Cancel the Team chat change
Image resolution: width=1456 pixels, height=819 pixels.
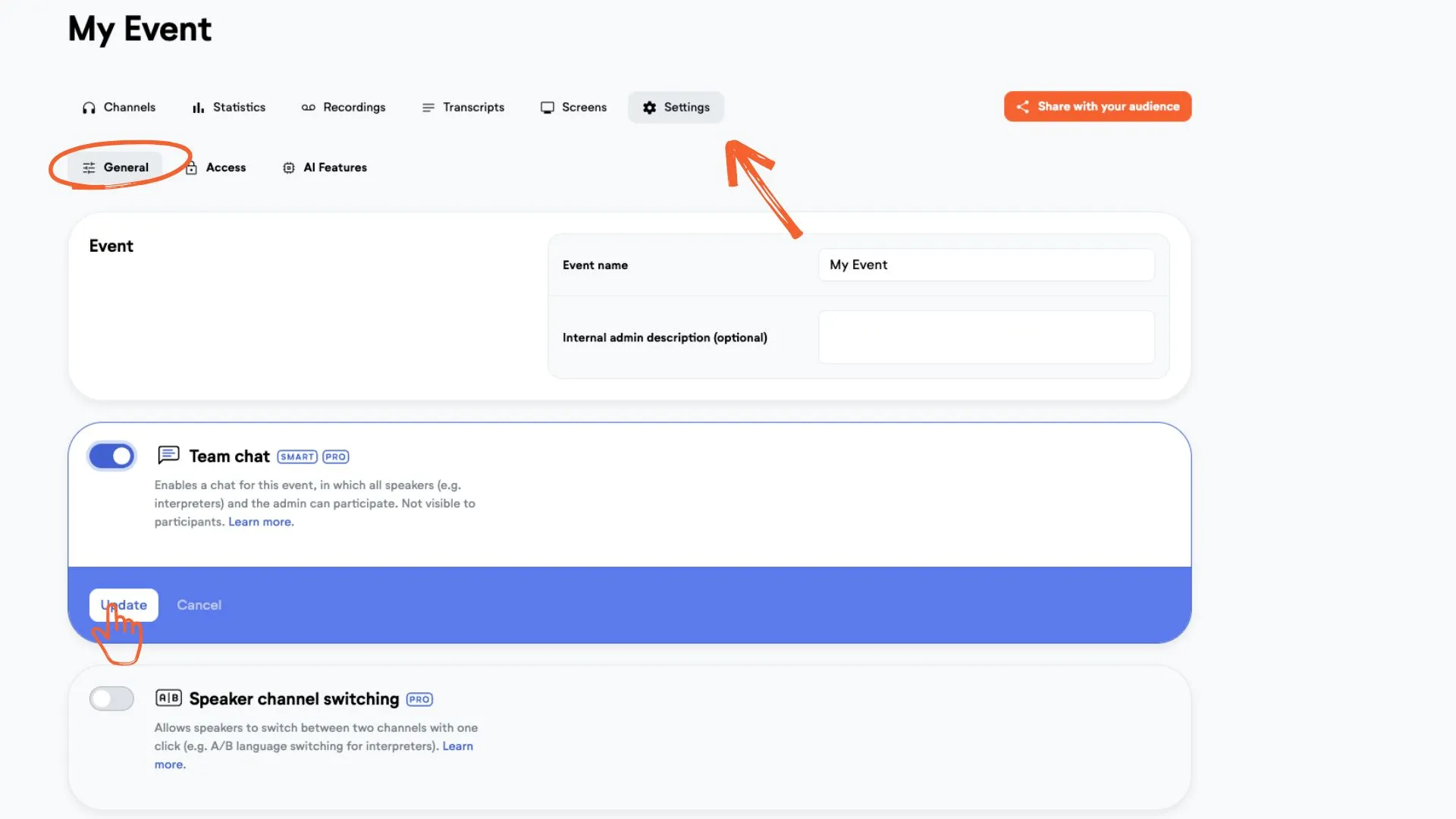tap(199, 605)
